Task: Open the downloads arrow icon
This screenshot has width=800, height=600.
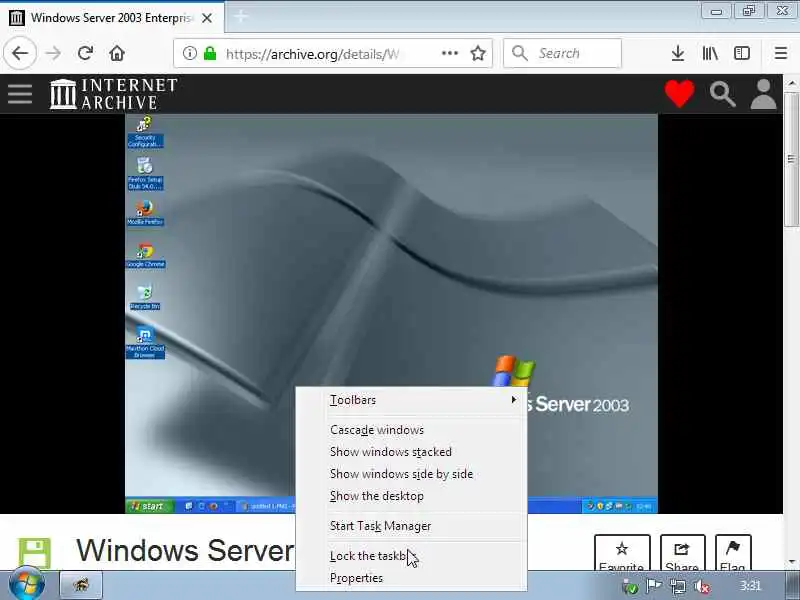Action: (x=678, y=53)
